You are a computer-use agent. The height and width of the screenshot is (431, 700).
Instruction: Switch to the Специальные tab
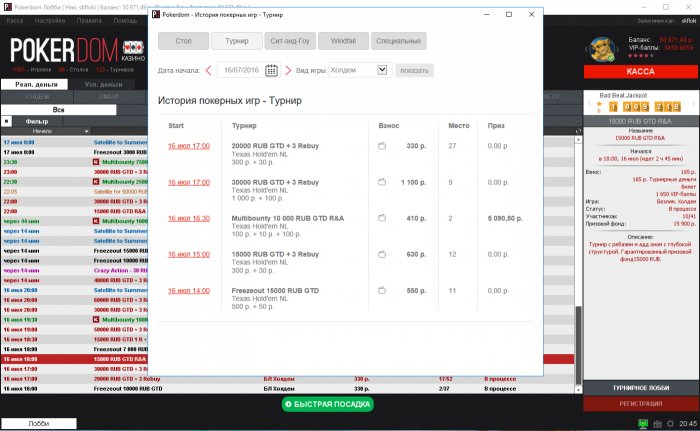(398, 41)
